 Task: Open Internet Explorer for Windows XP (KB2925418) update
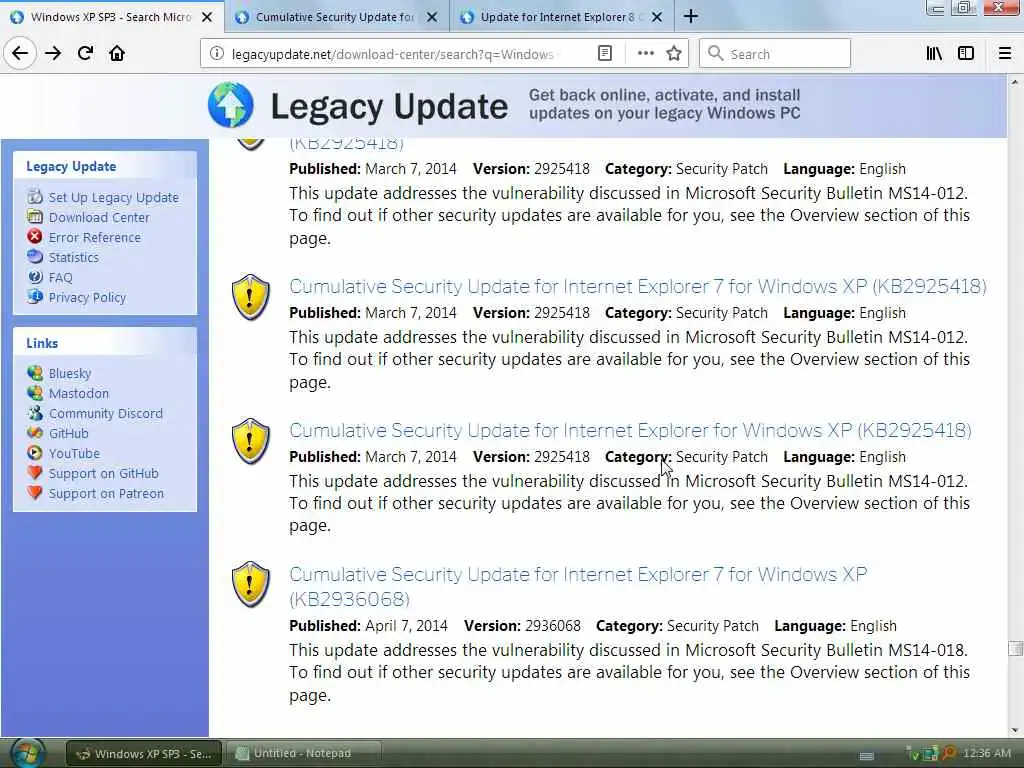tap(630, 430)
